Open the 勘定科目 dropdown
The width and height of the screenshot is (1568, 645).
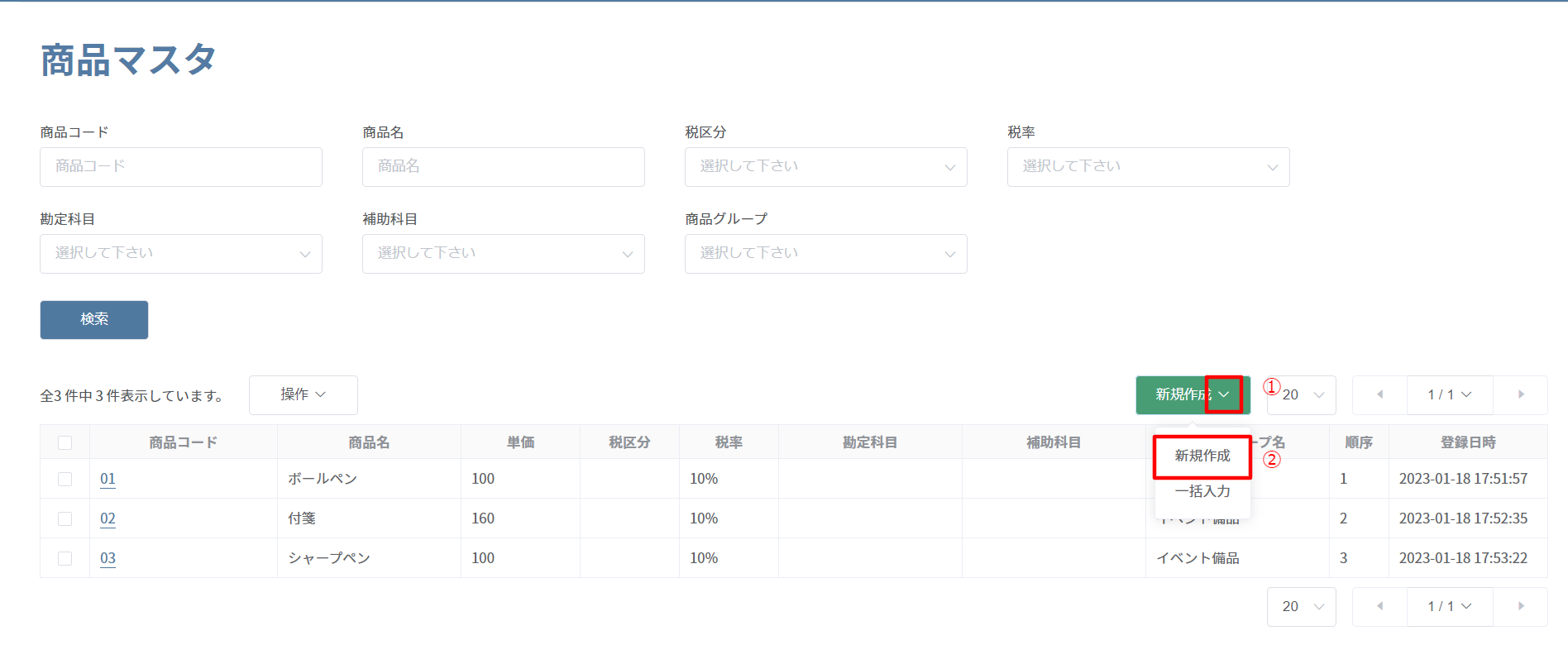click(x=181, y=254)
